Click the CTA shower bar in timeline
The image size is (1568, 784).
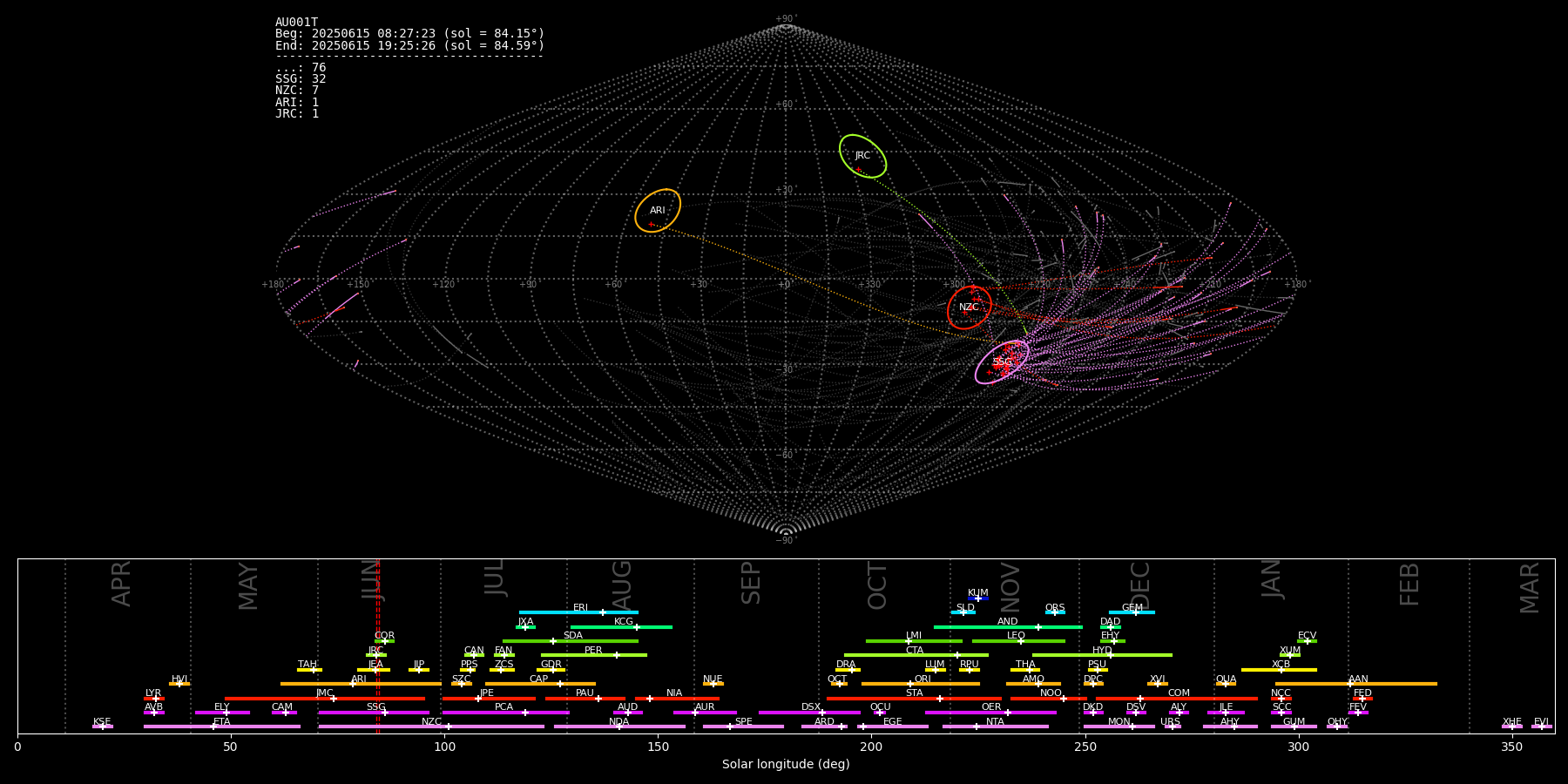(x=916, y=655)
